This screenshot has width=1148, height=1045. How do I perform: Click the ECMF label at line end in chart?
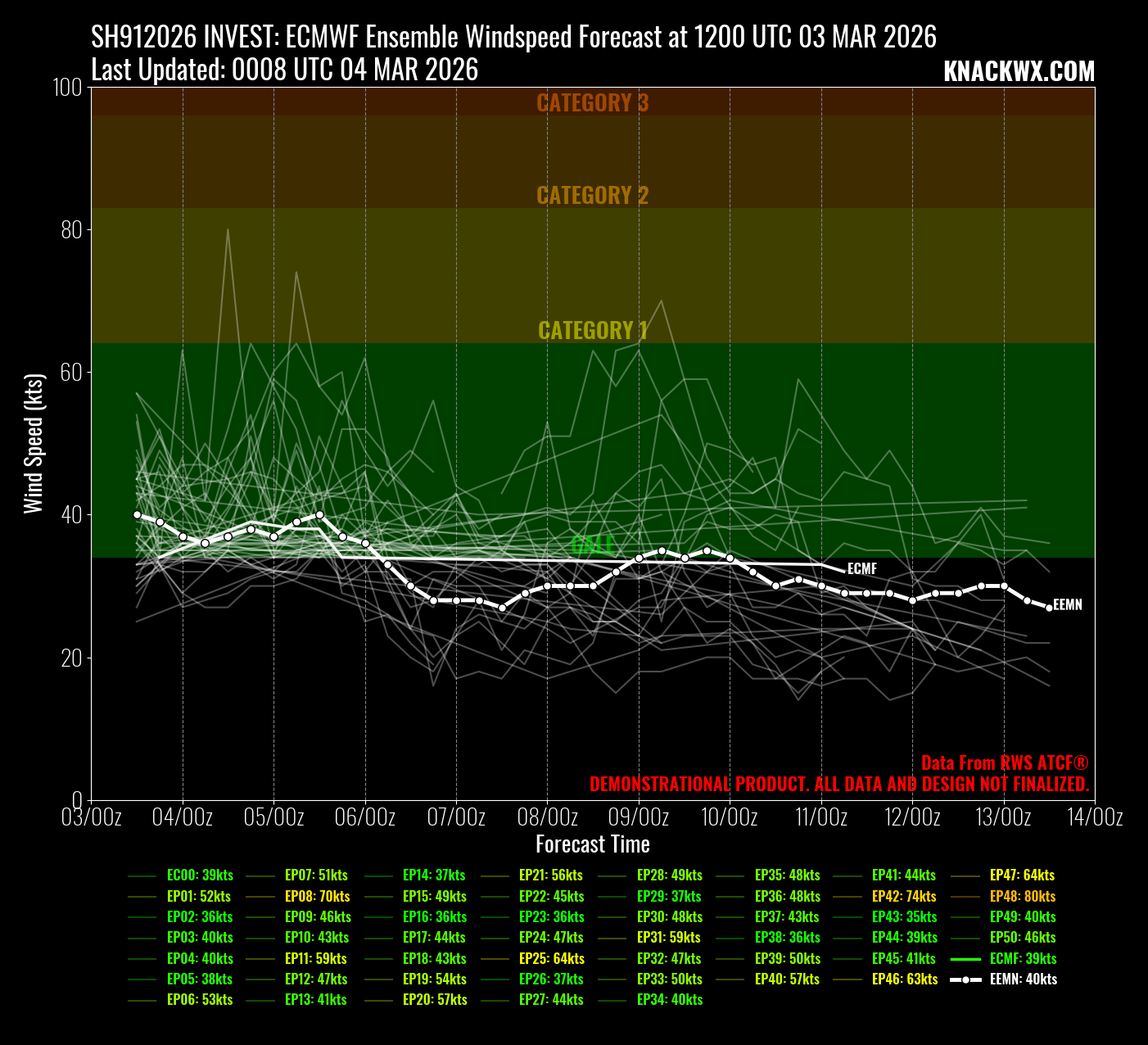861,568
